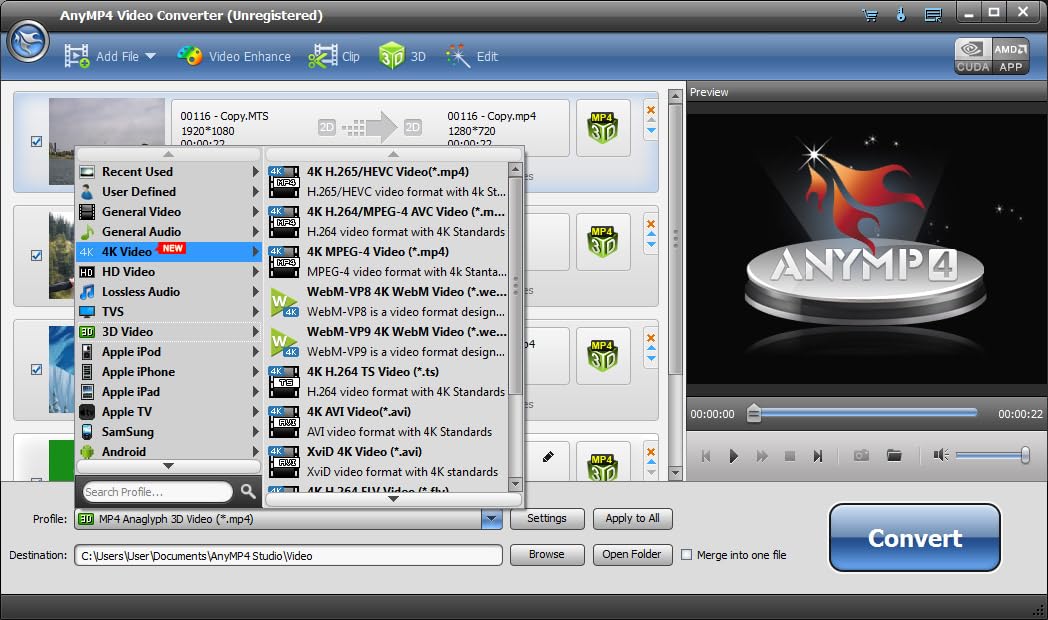Image resolution: width=1048 pixels, height=620 pixels.
Task: Open the Profile dropdown arrow
Action: 491,519
